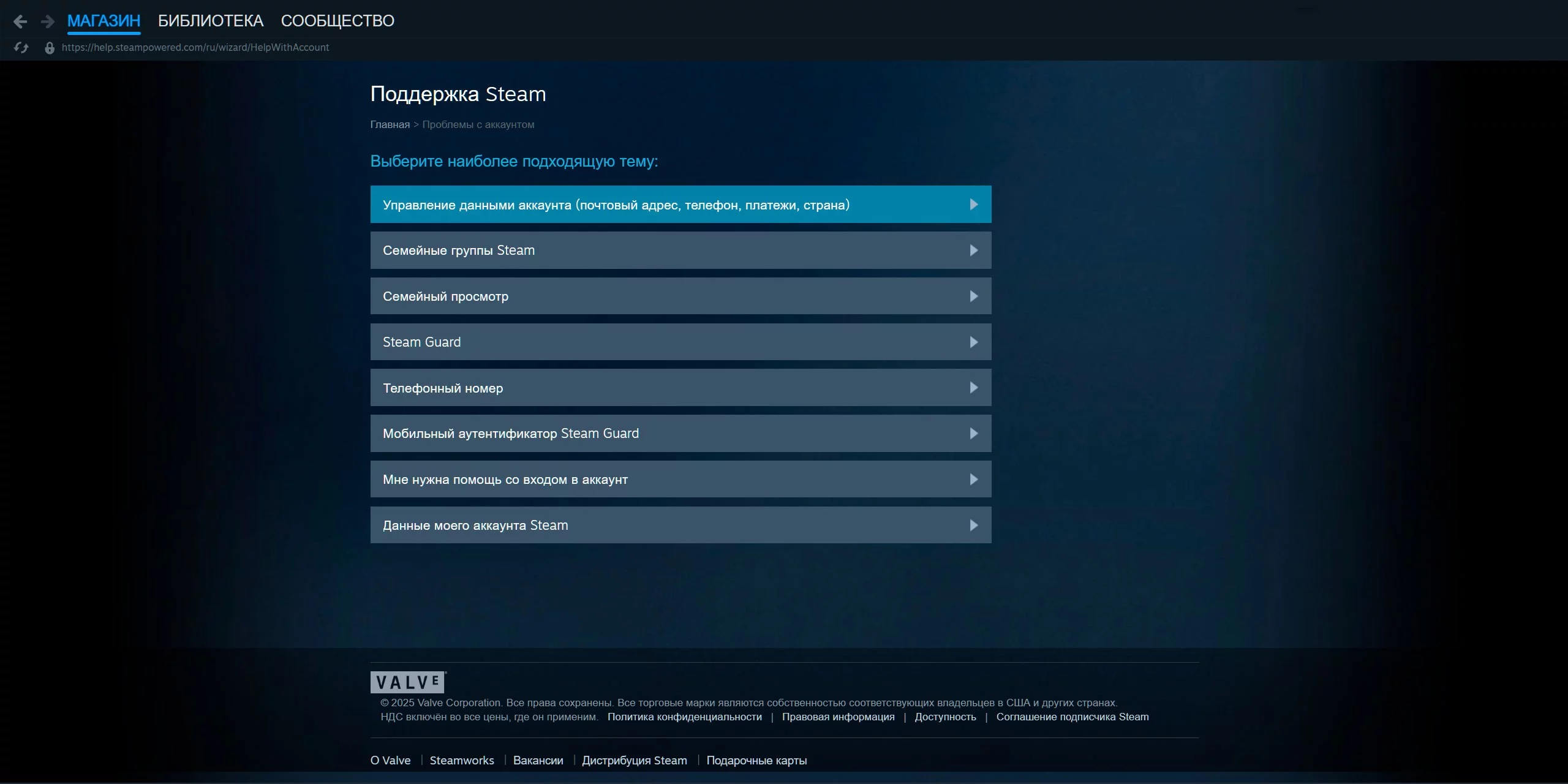Click the Главная breadcrumb link
Viewport: 1568px width, 784px height.
click(x=390, y=124)
